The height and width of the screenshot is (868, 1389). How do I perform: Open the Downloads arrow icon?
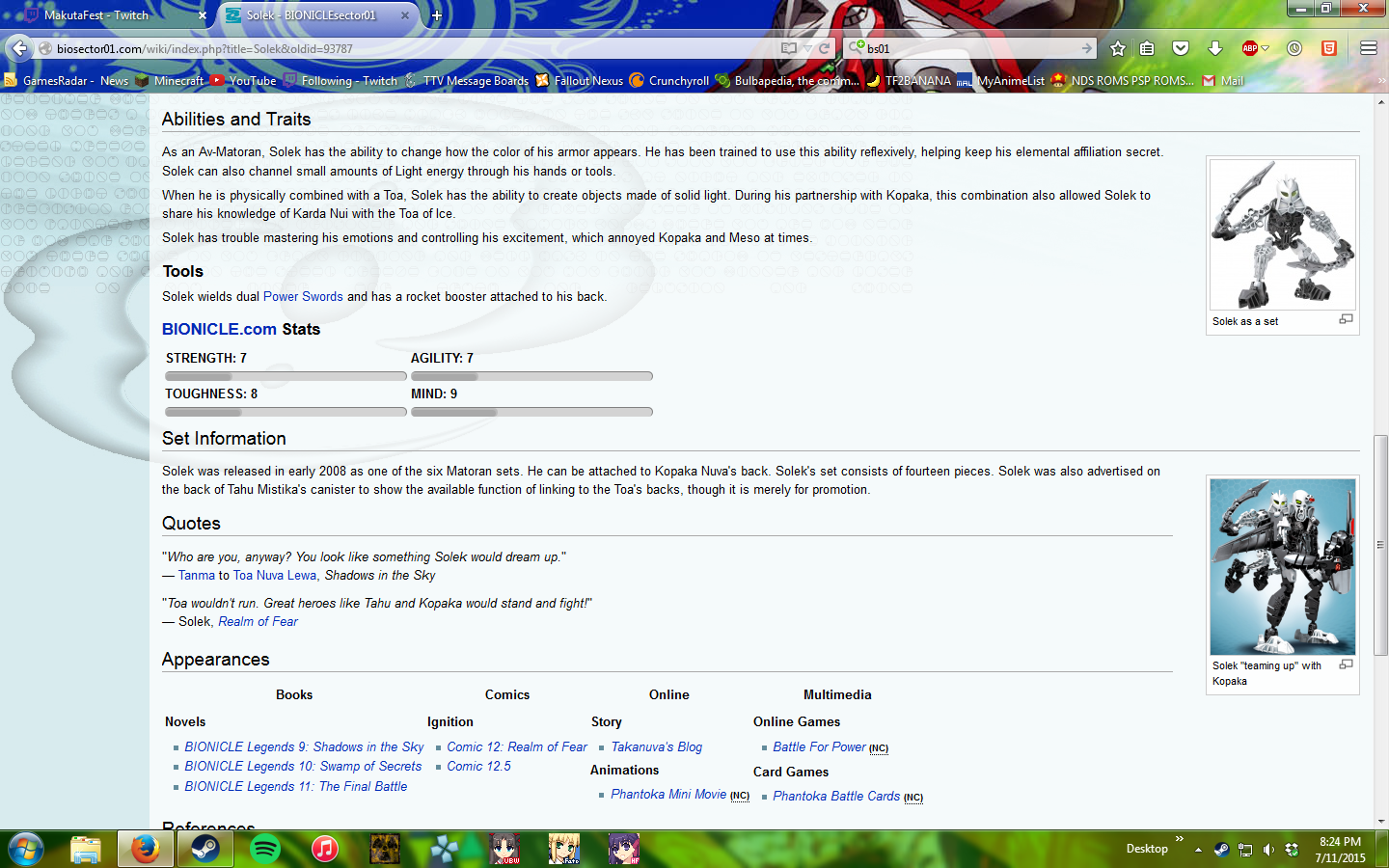(1215, 48)
